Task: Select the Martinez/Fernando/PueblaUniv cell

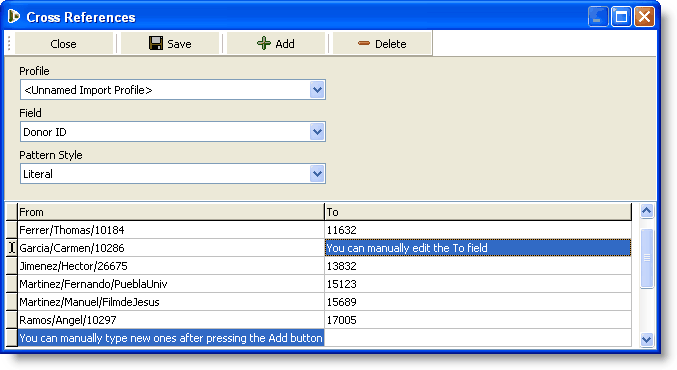Action: point(171,284)
